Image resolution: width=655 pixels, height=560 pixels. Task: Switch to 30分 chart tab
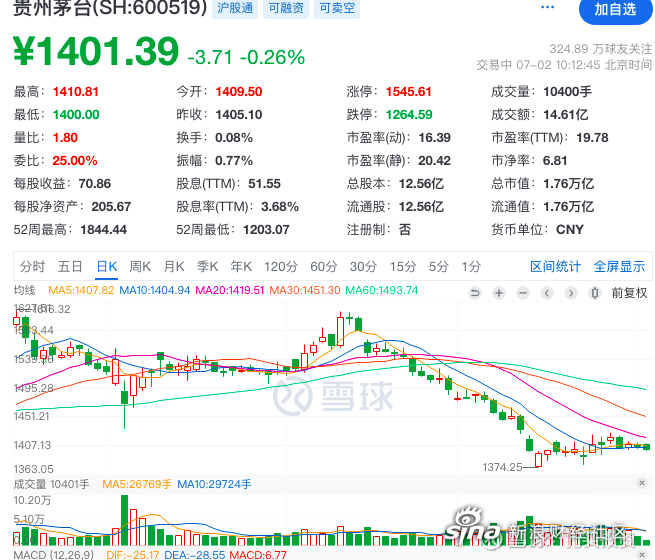[363, 266]
